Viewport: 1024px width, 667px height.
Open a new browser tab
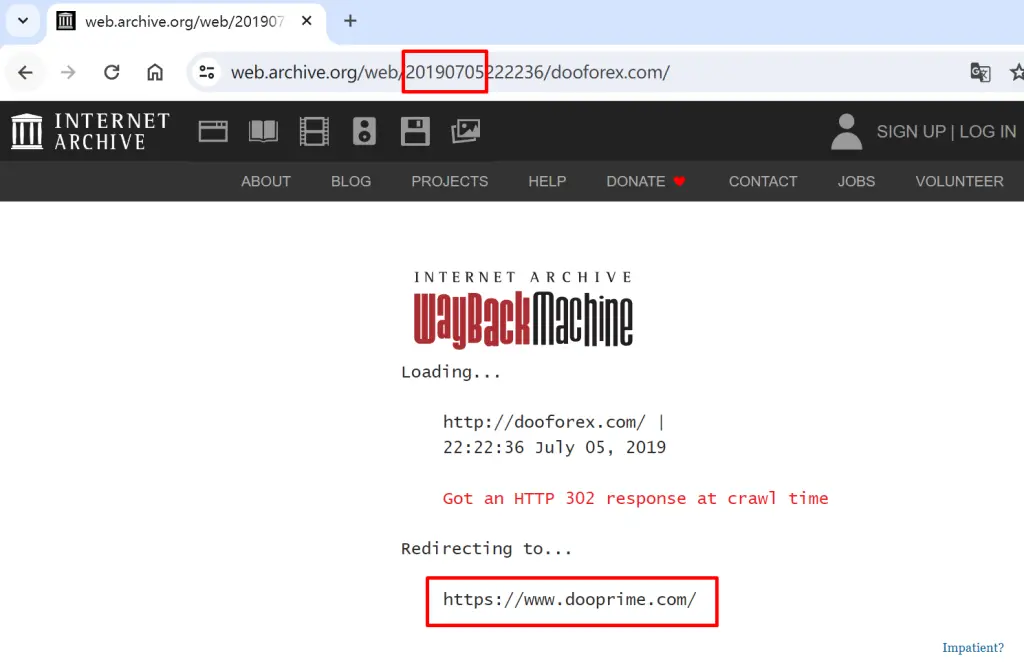(x=350, y=21)
